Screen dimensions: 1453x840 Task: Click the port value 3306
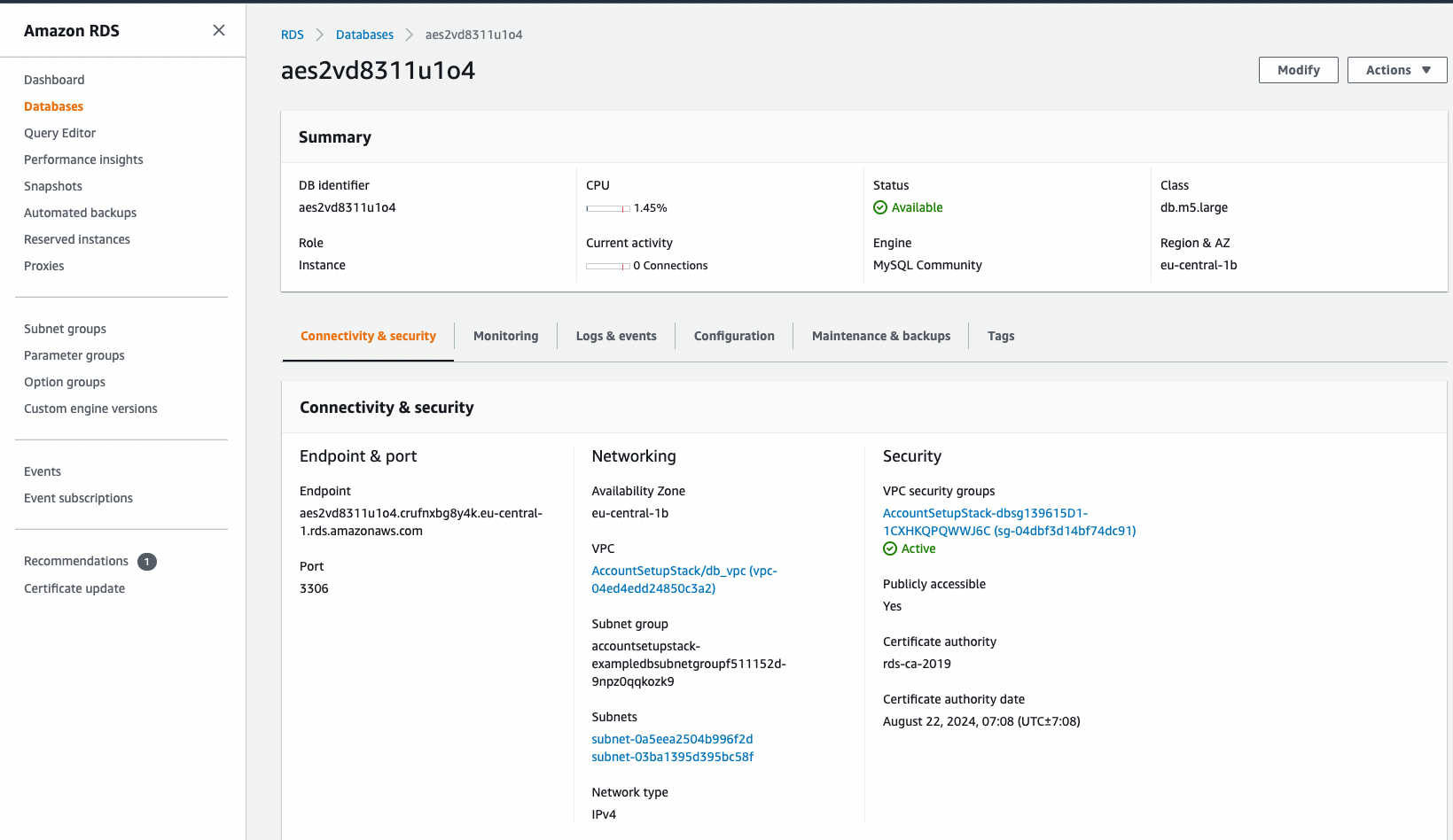point(314,588)
